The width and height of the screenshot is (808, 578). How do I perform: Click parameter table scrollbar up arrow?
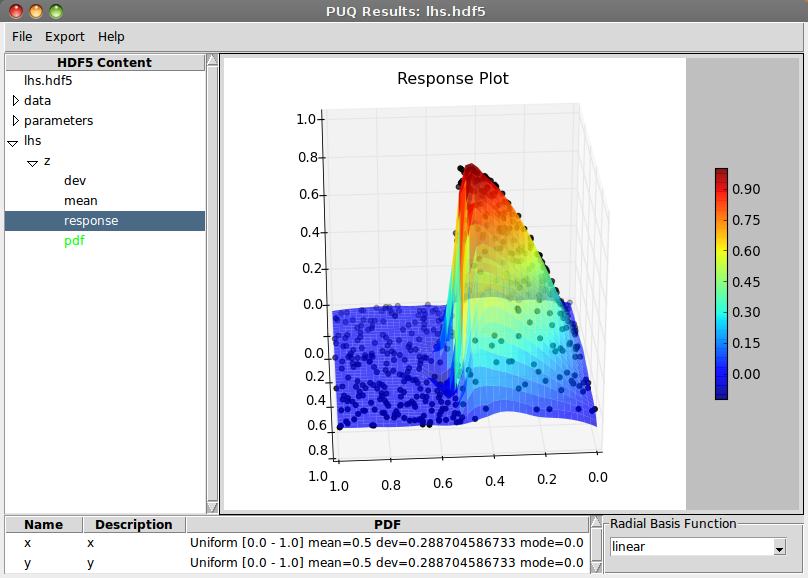[596, 522]
